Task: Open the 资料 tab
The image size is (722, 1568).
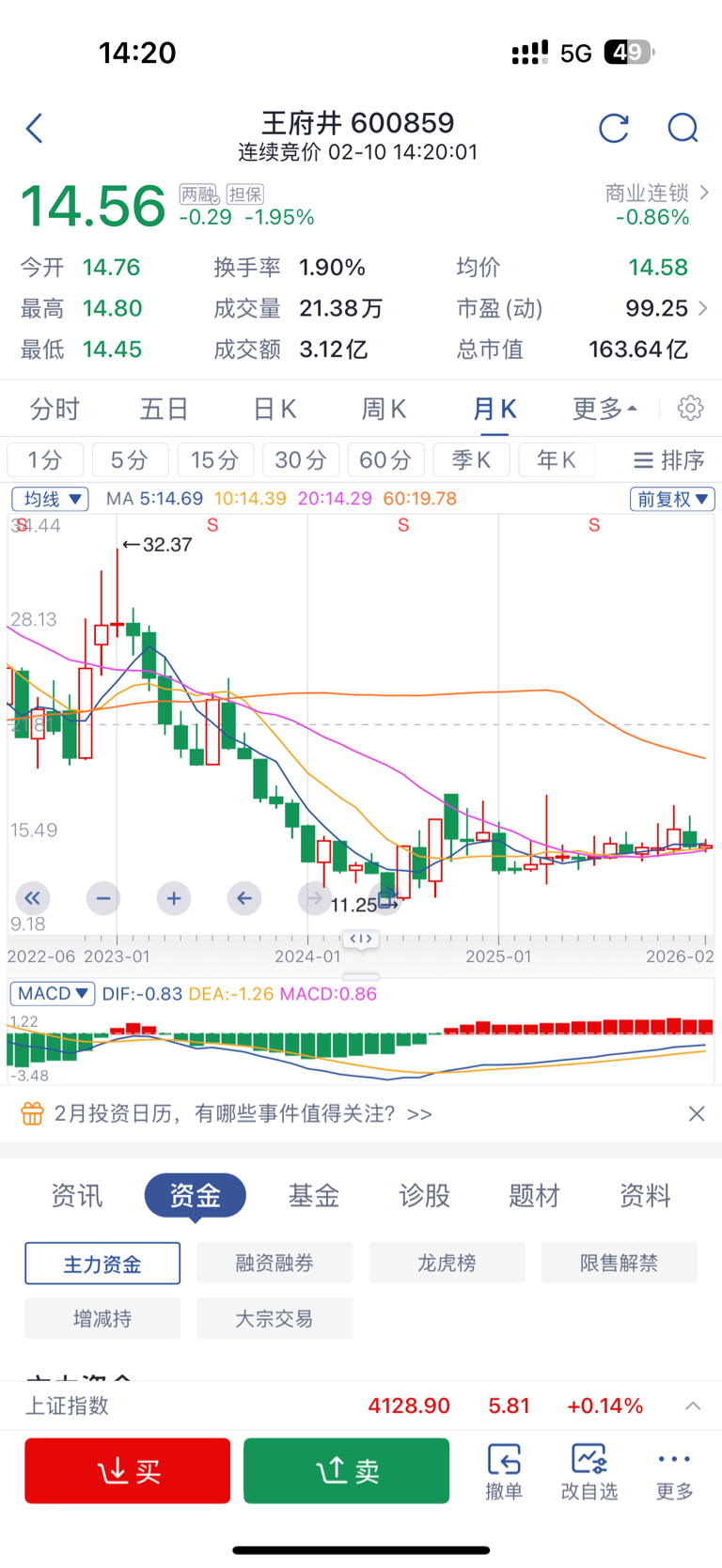Action: 645,1196
